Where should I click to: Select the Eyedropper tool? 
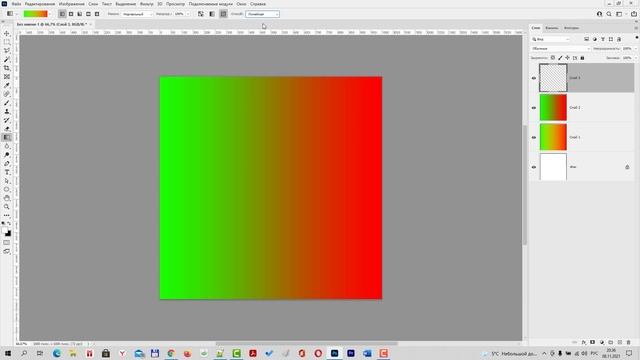(x=7, y=85)
